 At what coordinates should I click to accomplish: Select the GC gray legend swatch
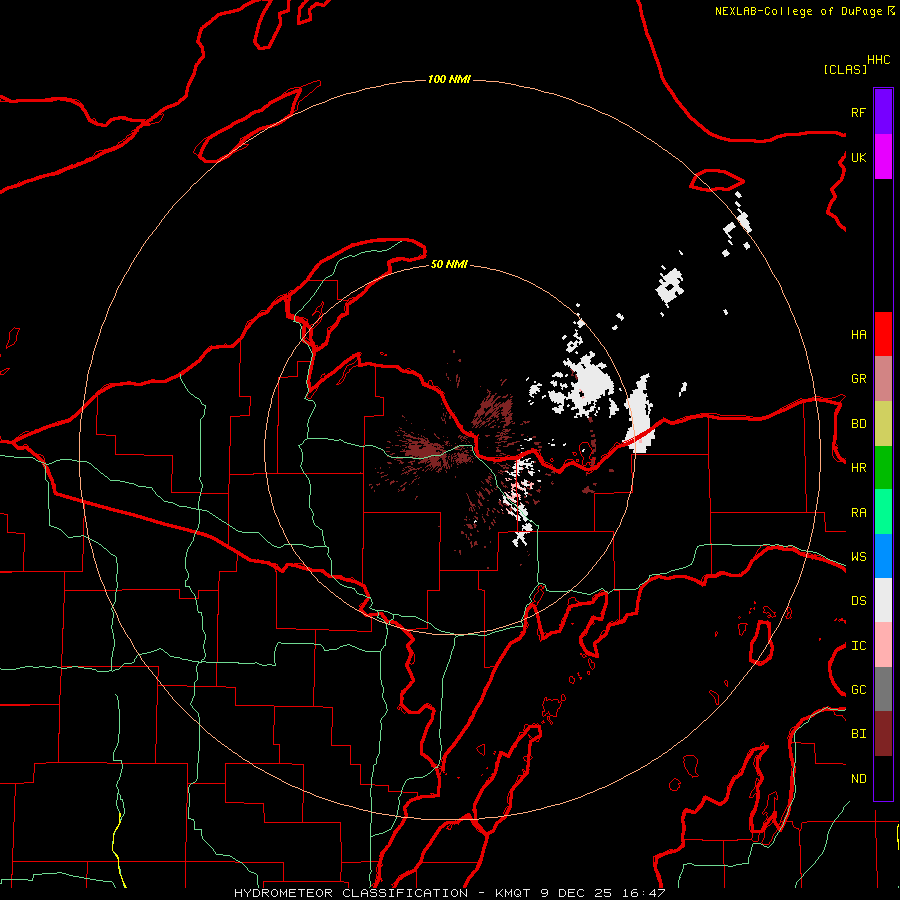tap(883, 689)
